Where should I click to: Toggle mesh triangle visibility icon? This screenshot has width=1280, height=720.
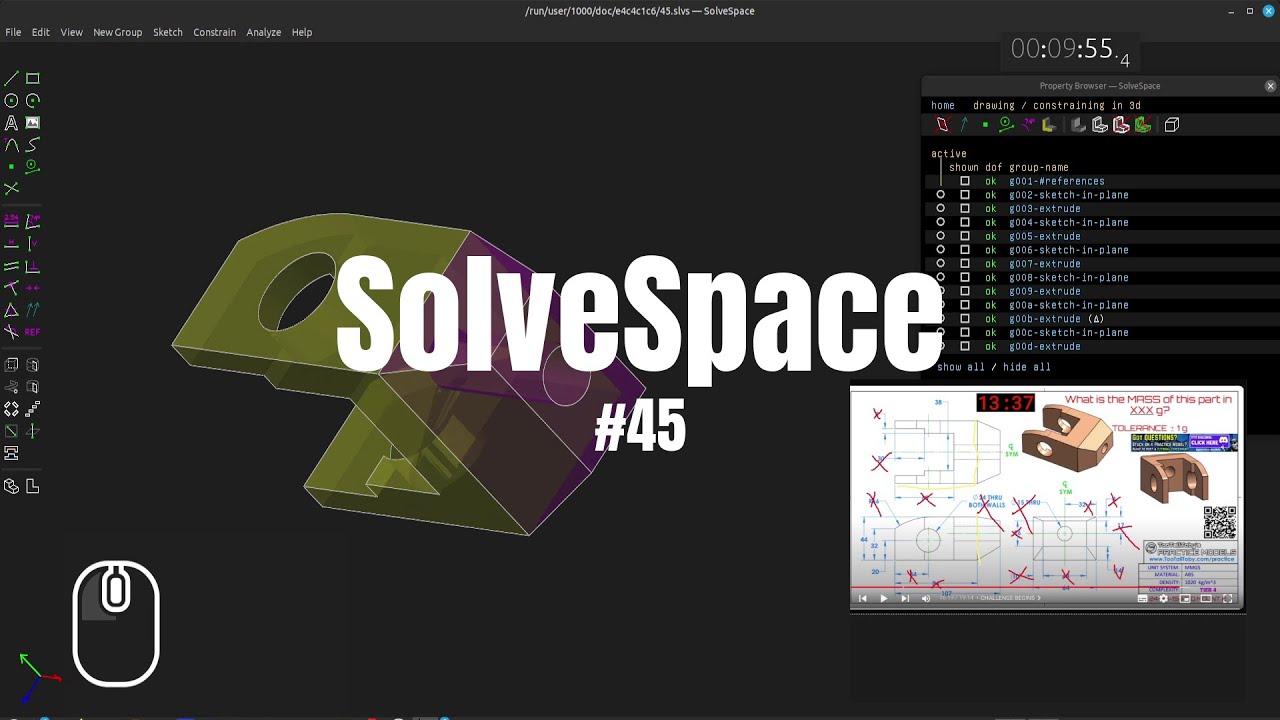pyautogui.click(x=1143, y=125)
